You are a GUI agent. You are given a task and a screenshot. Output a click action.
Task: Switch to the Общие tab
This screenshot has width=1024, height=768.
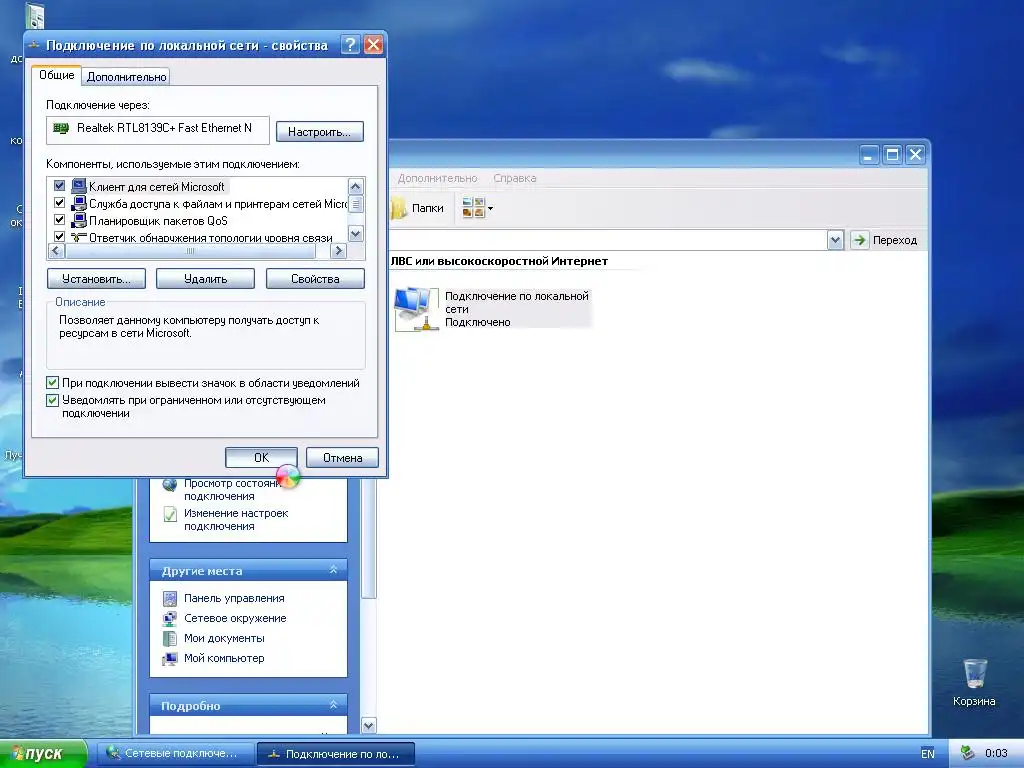click(57, 75)
